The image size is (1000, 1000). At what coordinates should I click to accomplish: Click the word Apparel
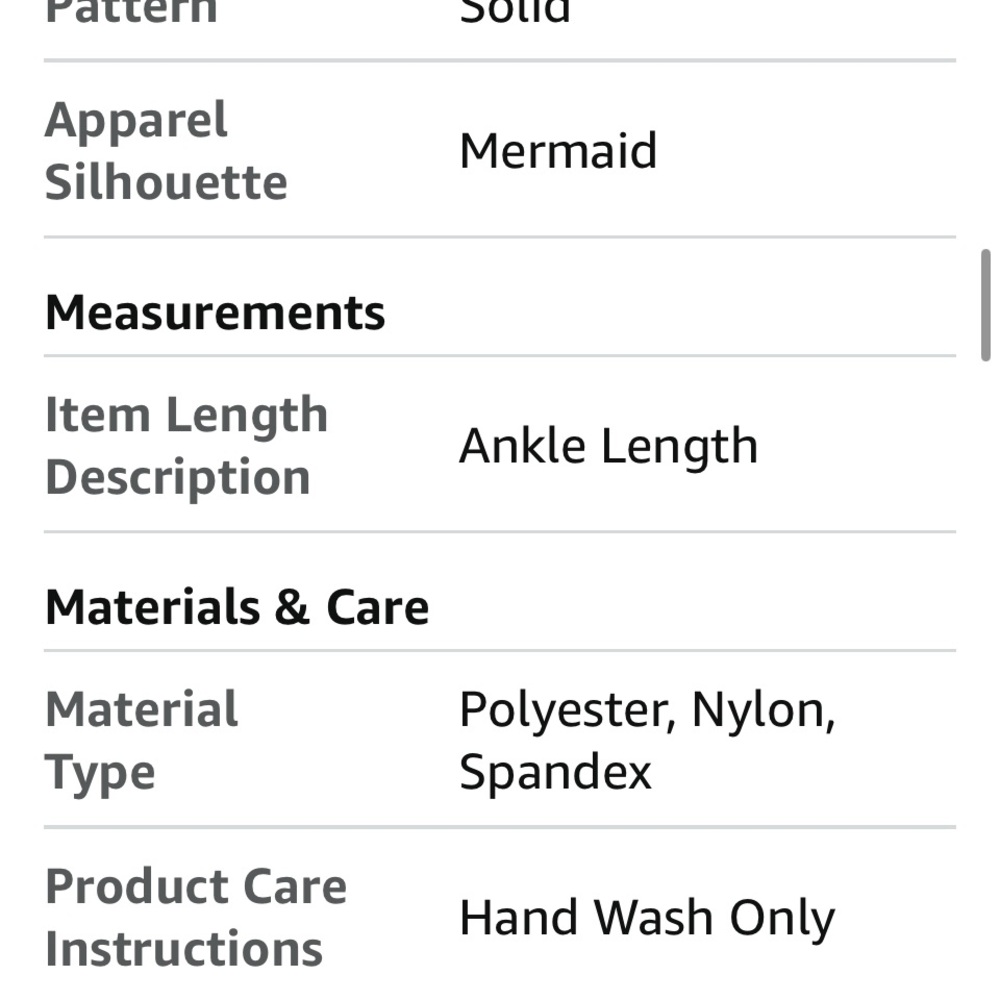pyautogui.click(x=137, y=121)
